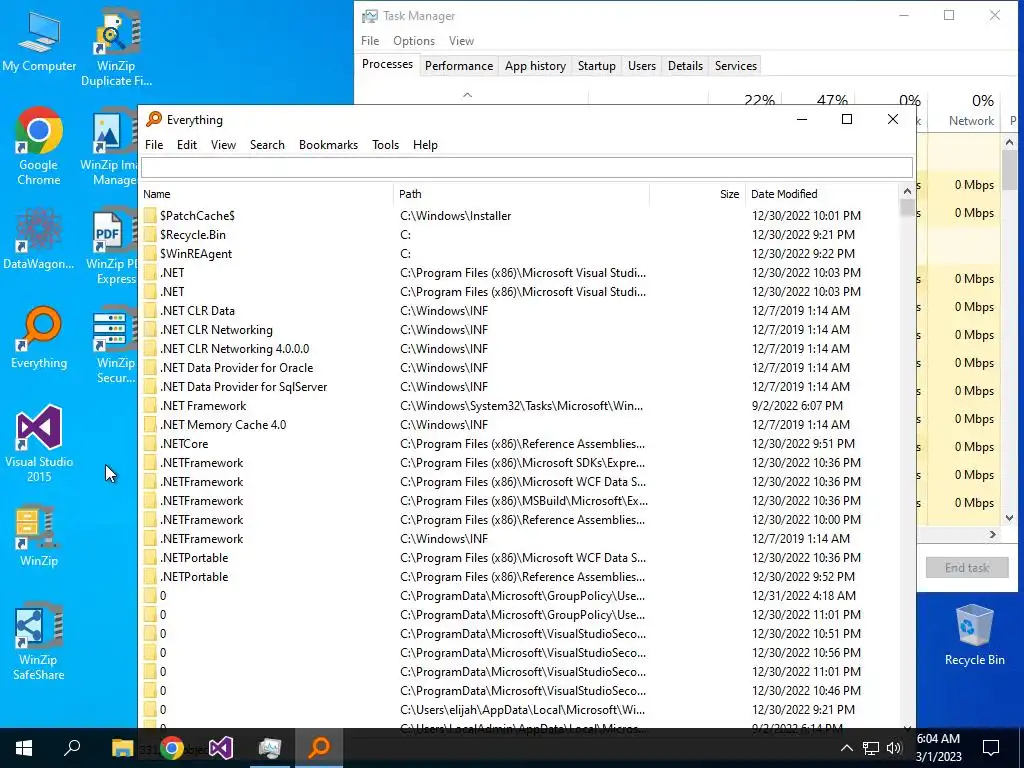Open the Tools menu in Everything
The height and width of the screenshot is (768, 1024).
pos(385,145)
